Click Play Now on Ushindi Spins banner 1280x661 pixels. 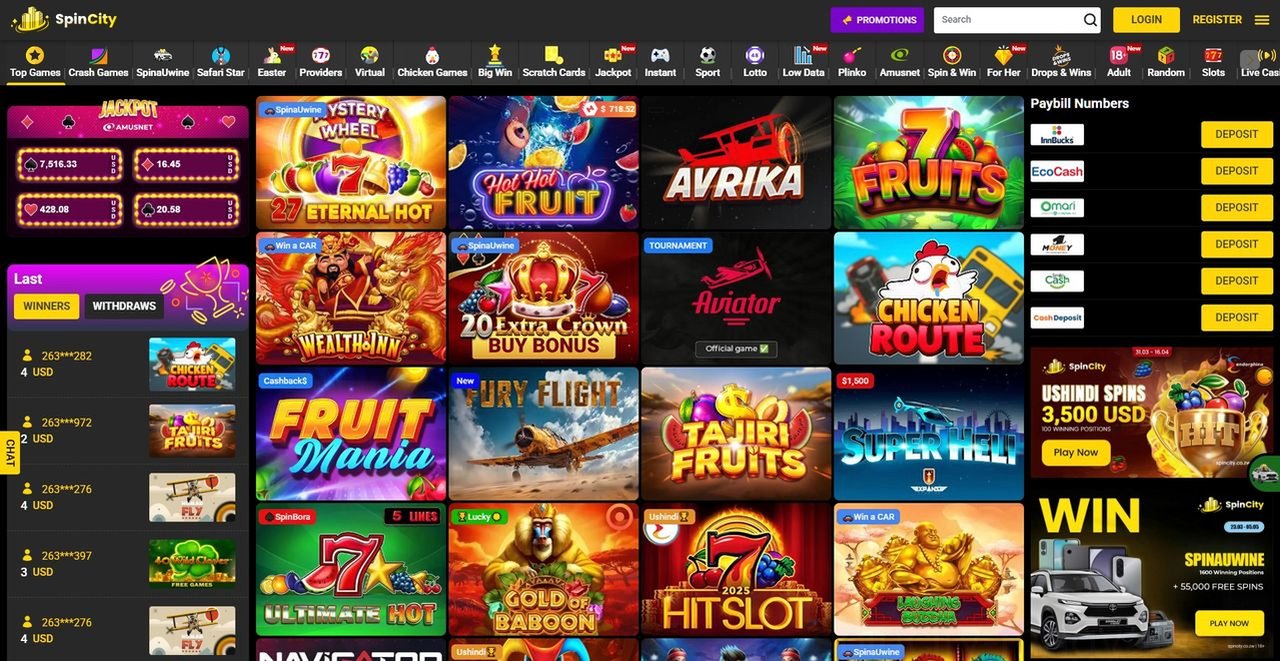click(x=1076, y=452)
